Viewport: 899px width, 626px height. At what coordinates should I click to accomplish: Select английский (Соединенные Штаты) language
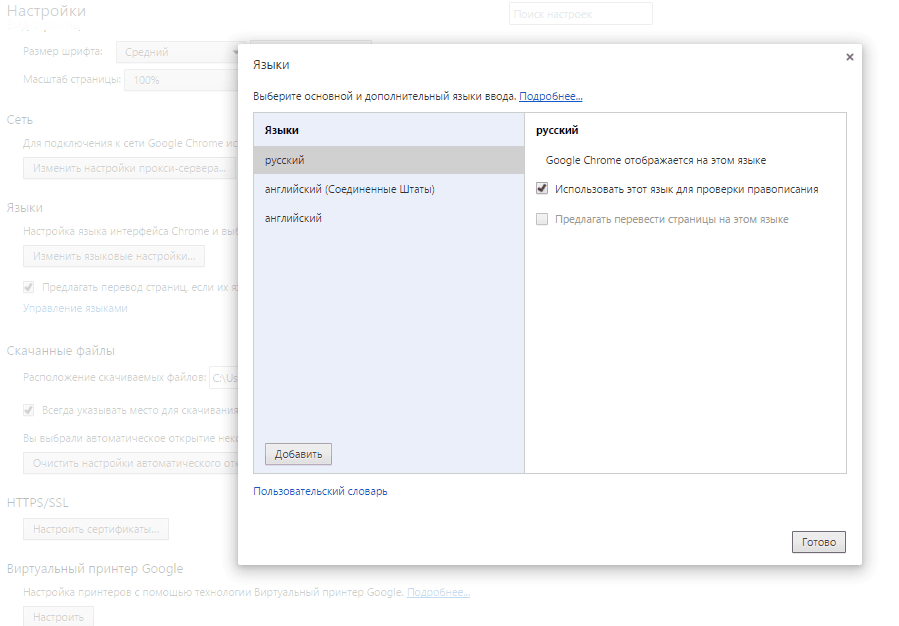pos(389,189)
